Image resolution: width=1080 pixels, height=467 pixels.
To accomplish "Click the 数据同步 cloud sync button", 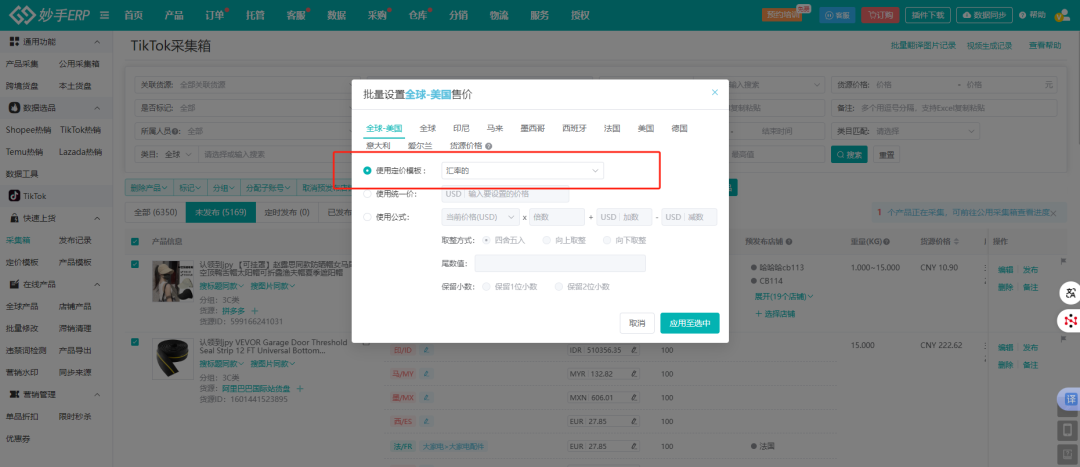I will point(985,15).
